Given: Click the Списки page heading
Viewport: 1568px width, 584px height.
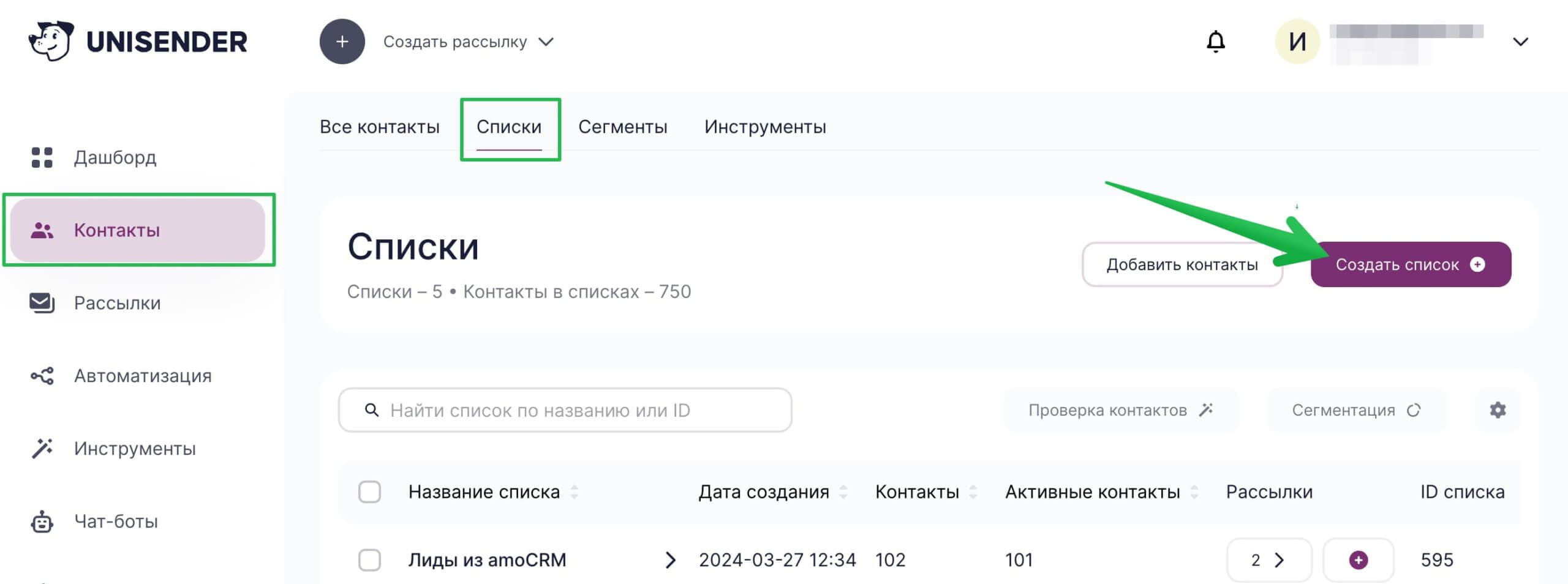Looking at the screenshot, I should click(413, 247).
